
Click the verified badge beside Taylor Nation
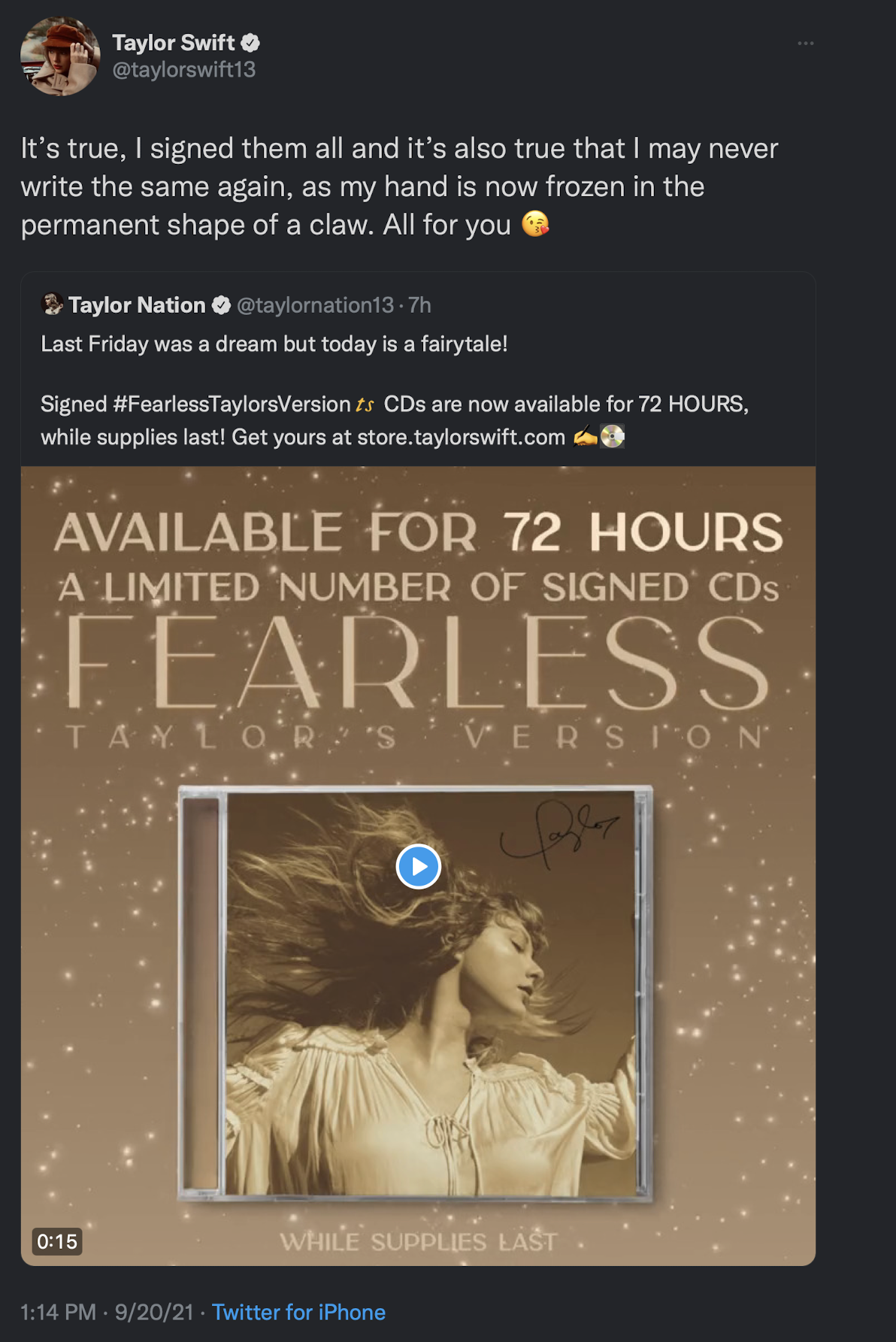(221, 305)
